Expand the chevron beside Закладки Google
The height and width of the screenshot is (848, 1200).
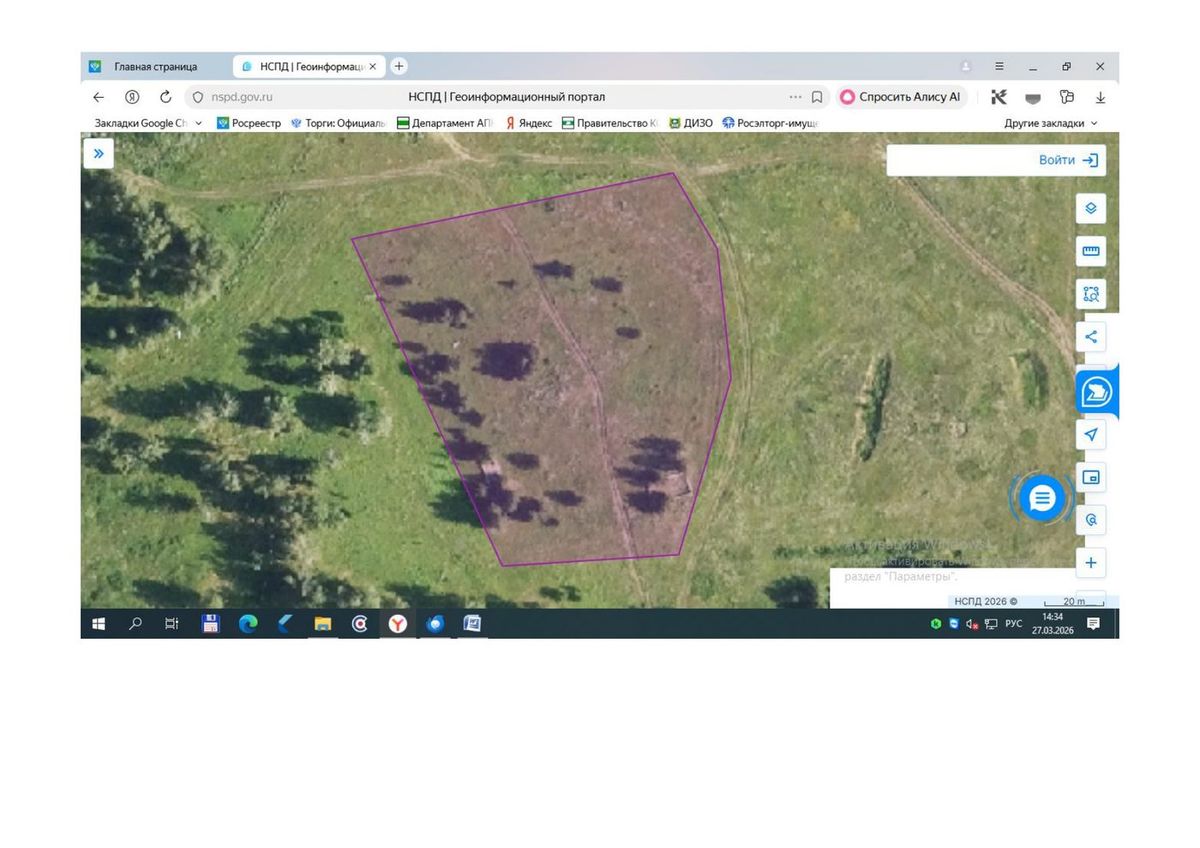click(x=198, y=123)
